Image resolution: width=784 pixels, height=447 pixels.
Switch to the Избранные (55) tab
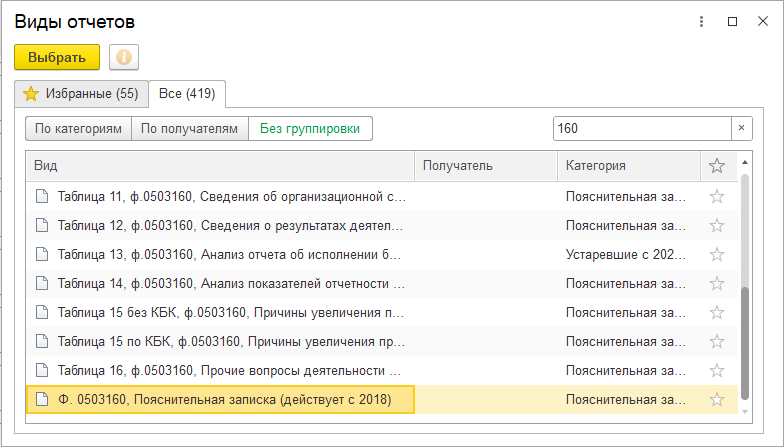pos(82,94)
